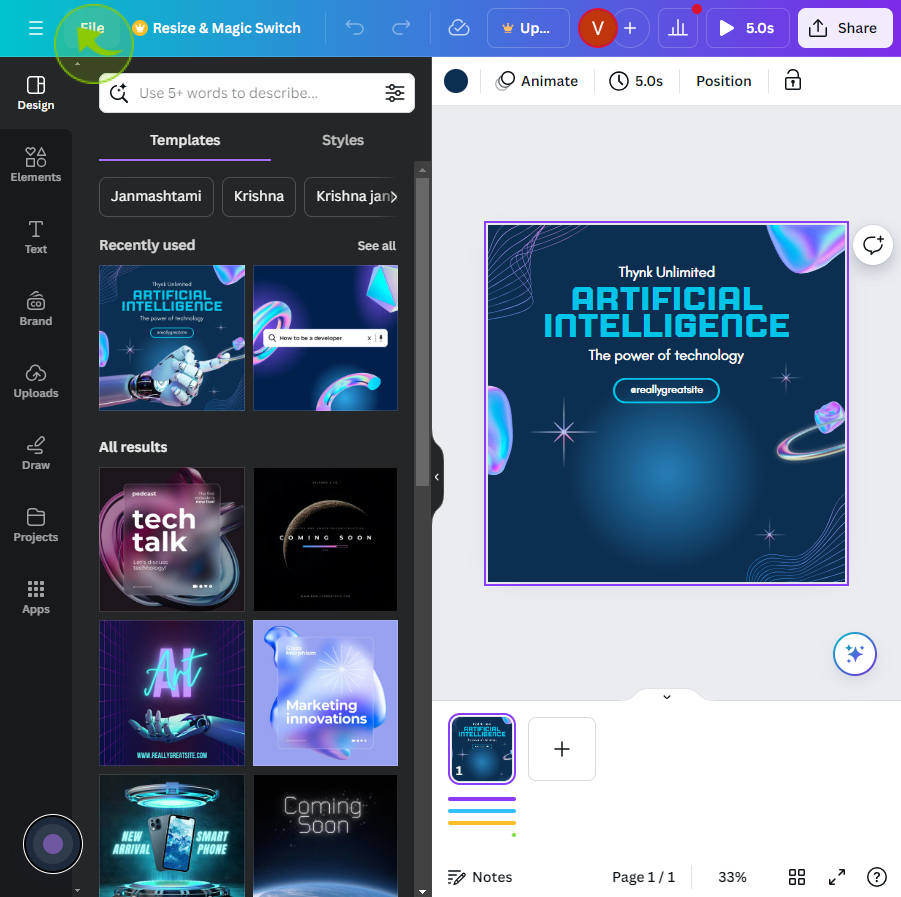Choose the Marketing innovations template
901x897 pixels.
[x=325, y=692]
